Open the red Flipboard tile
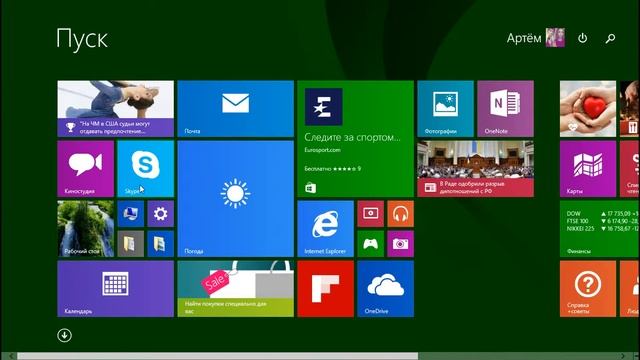The width and height of the screenshot is (640, 360). [x=326, y=289]
